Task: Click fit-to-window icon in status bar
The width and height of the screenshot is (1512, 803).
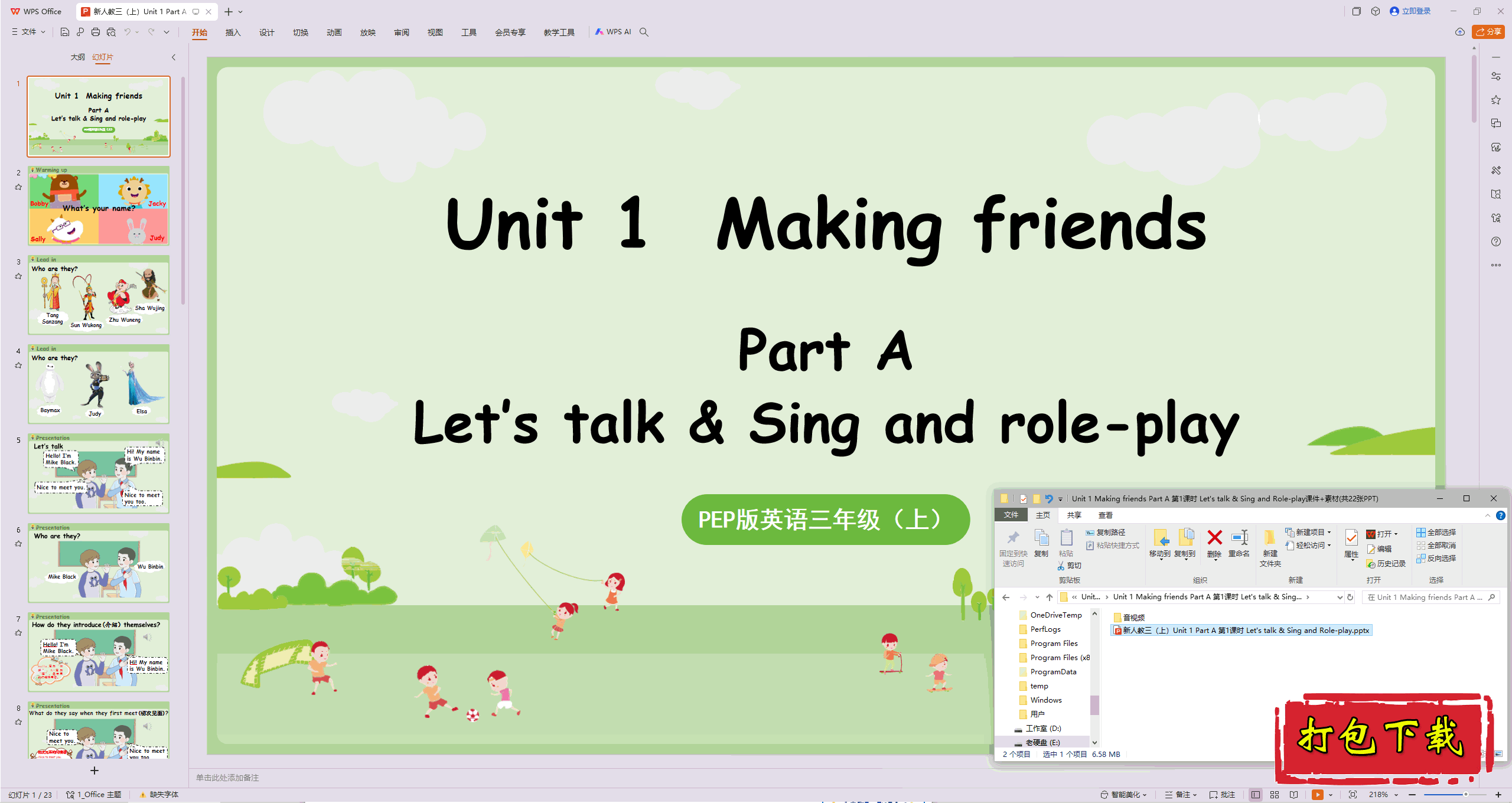Action: pos(1353,795)
